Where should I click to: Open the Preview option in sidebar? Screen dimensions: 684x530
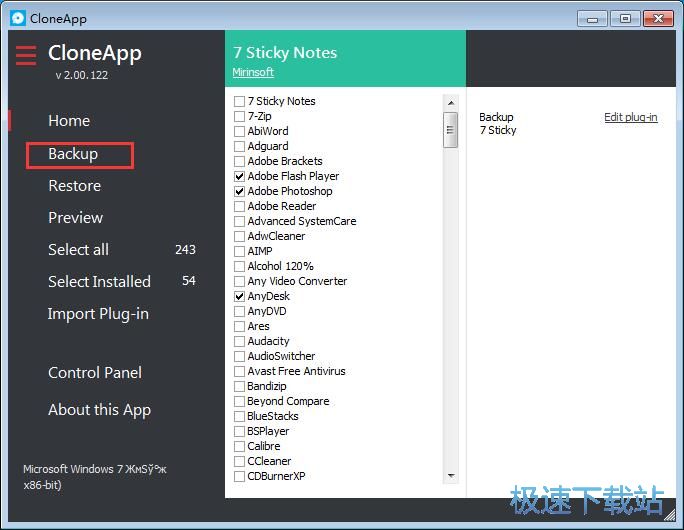coord(75,218)
